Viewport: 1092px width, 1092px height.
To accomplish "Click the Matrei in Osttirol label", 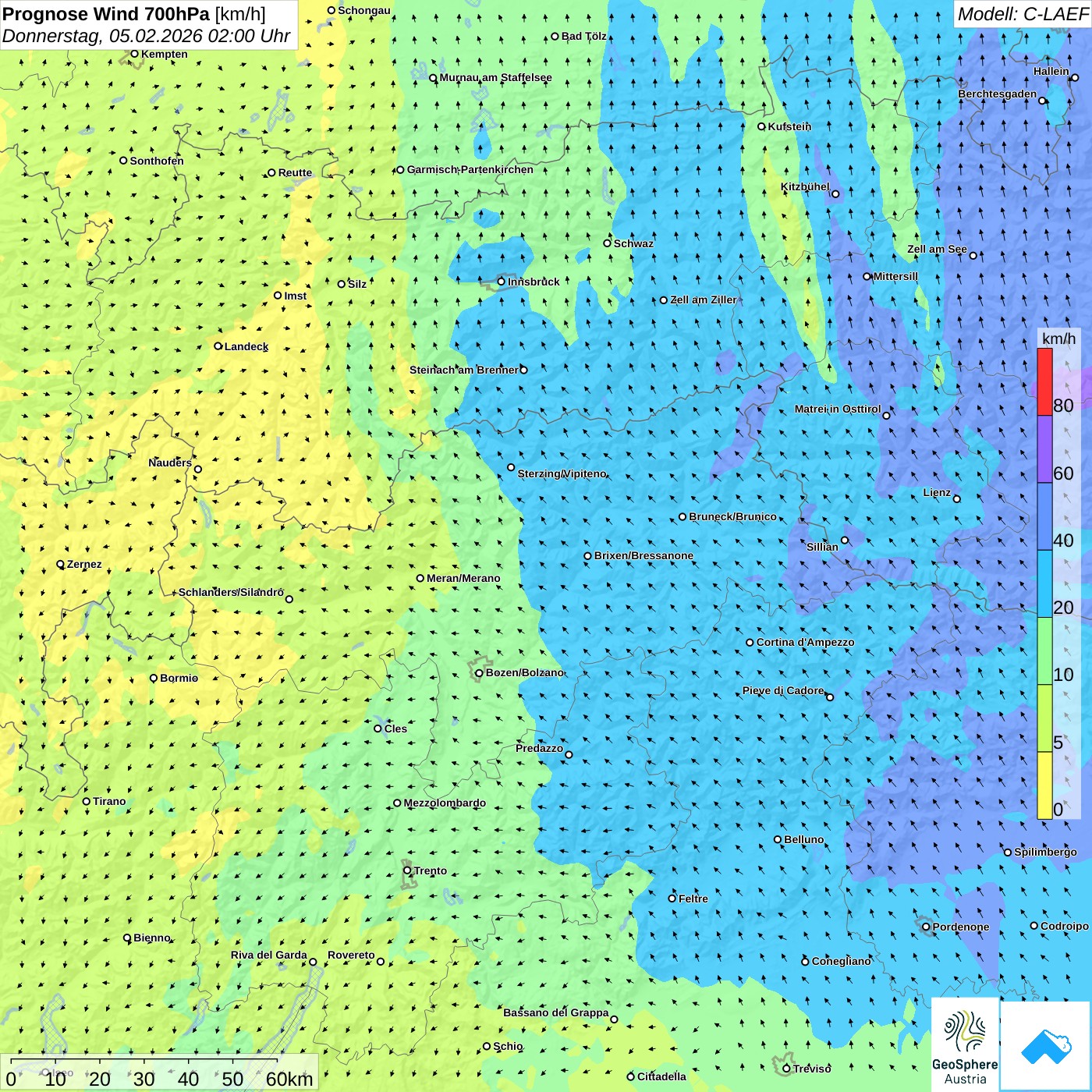I will click(x=838, y=409).
